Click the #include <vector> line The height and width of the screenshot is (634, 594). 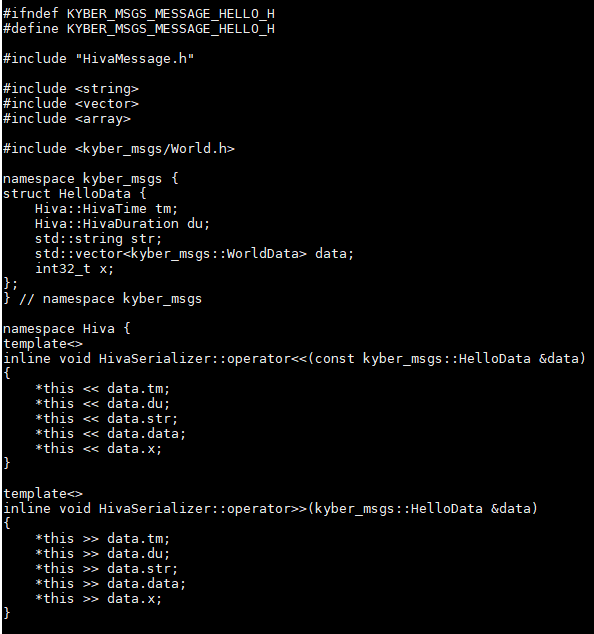71,104
